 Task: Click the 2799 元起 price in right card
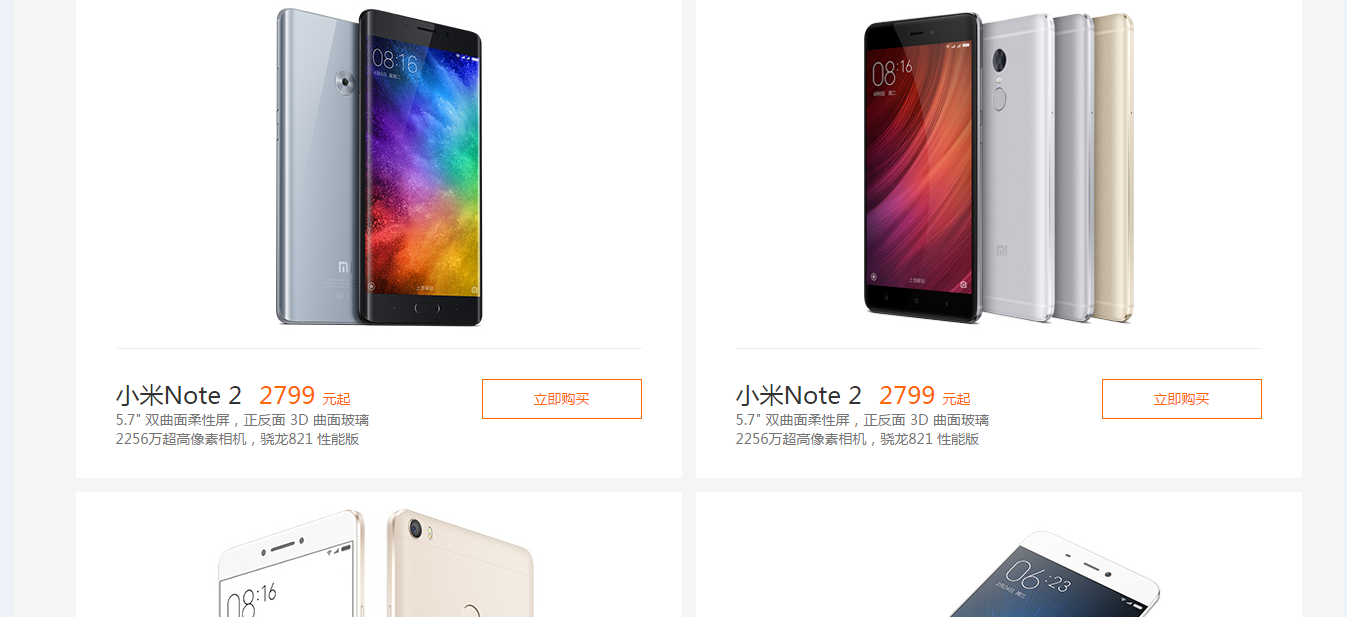pyautogui.click(x=925, y=396)
